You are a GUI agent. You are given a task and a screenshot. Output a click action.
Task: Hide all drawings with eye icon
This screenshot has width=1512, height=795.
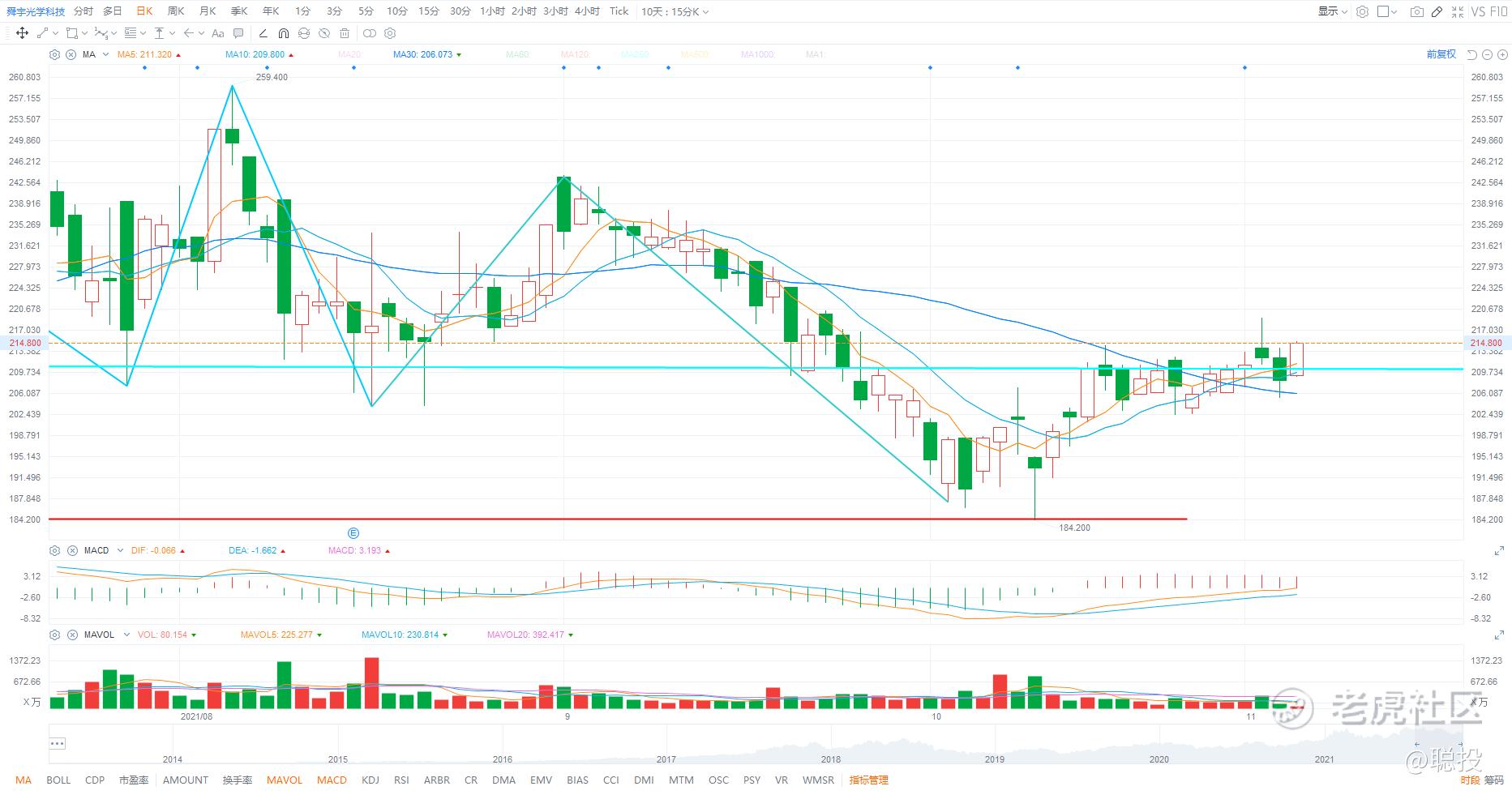(x=324, y=33)
